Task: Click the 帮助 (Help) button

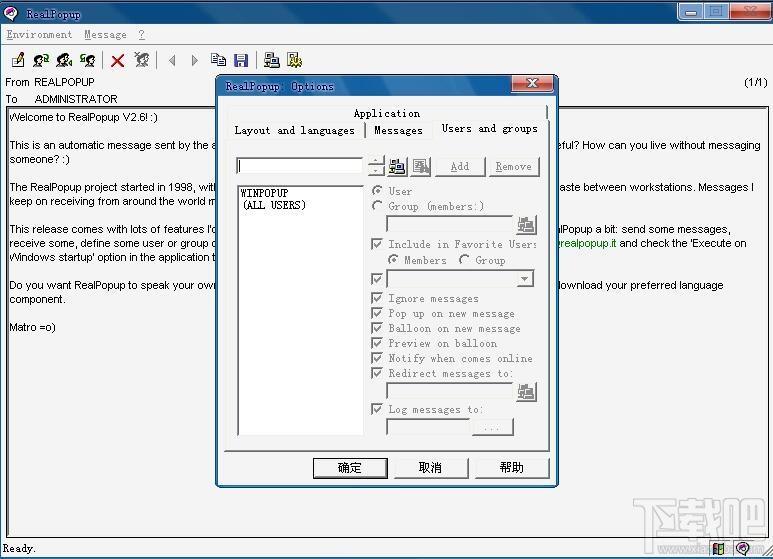Action: coord(512,468)
